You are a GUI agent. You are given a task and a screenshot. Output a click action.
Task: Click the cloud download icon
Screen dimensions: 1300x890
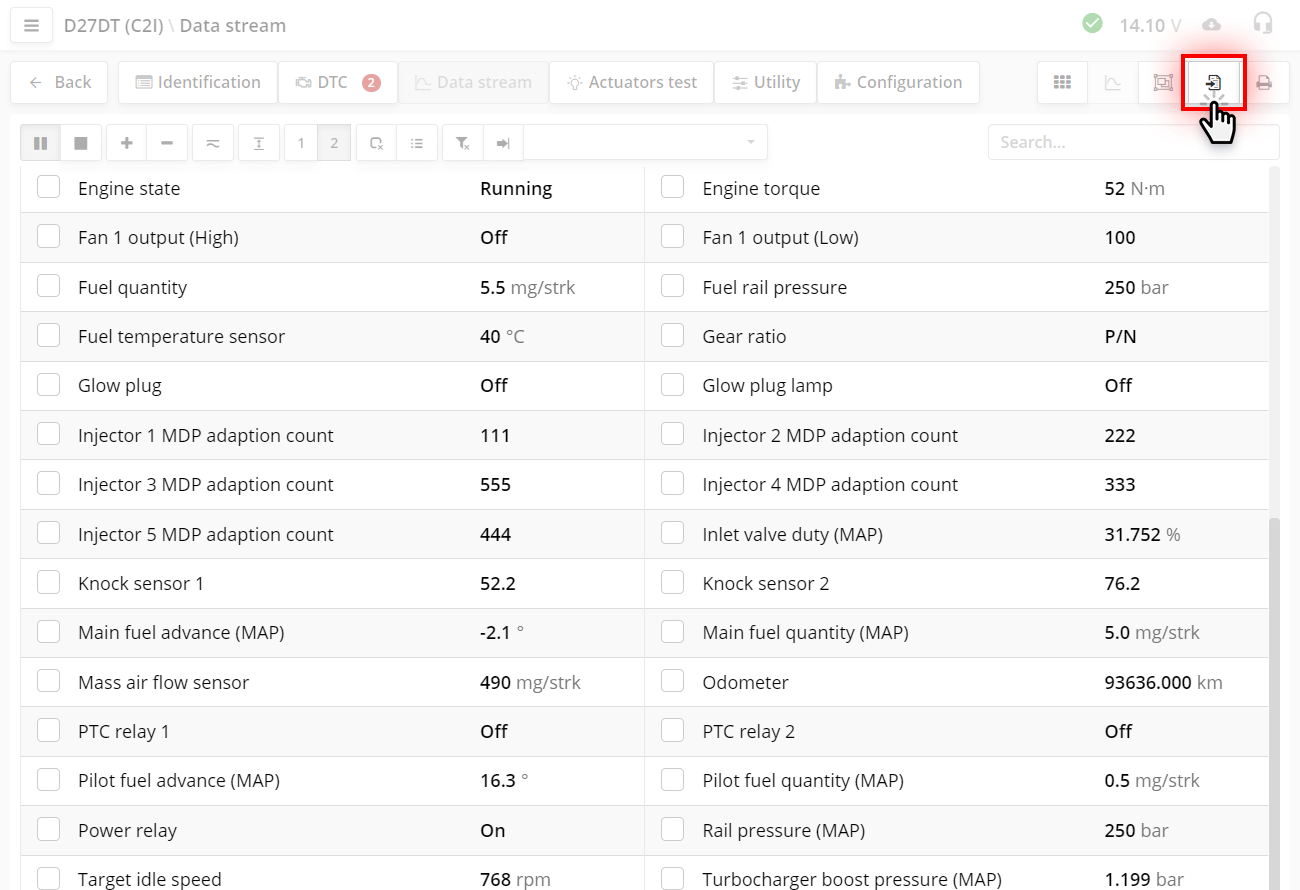click(x=1211, y=25)
